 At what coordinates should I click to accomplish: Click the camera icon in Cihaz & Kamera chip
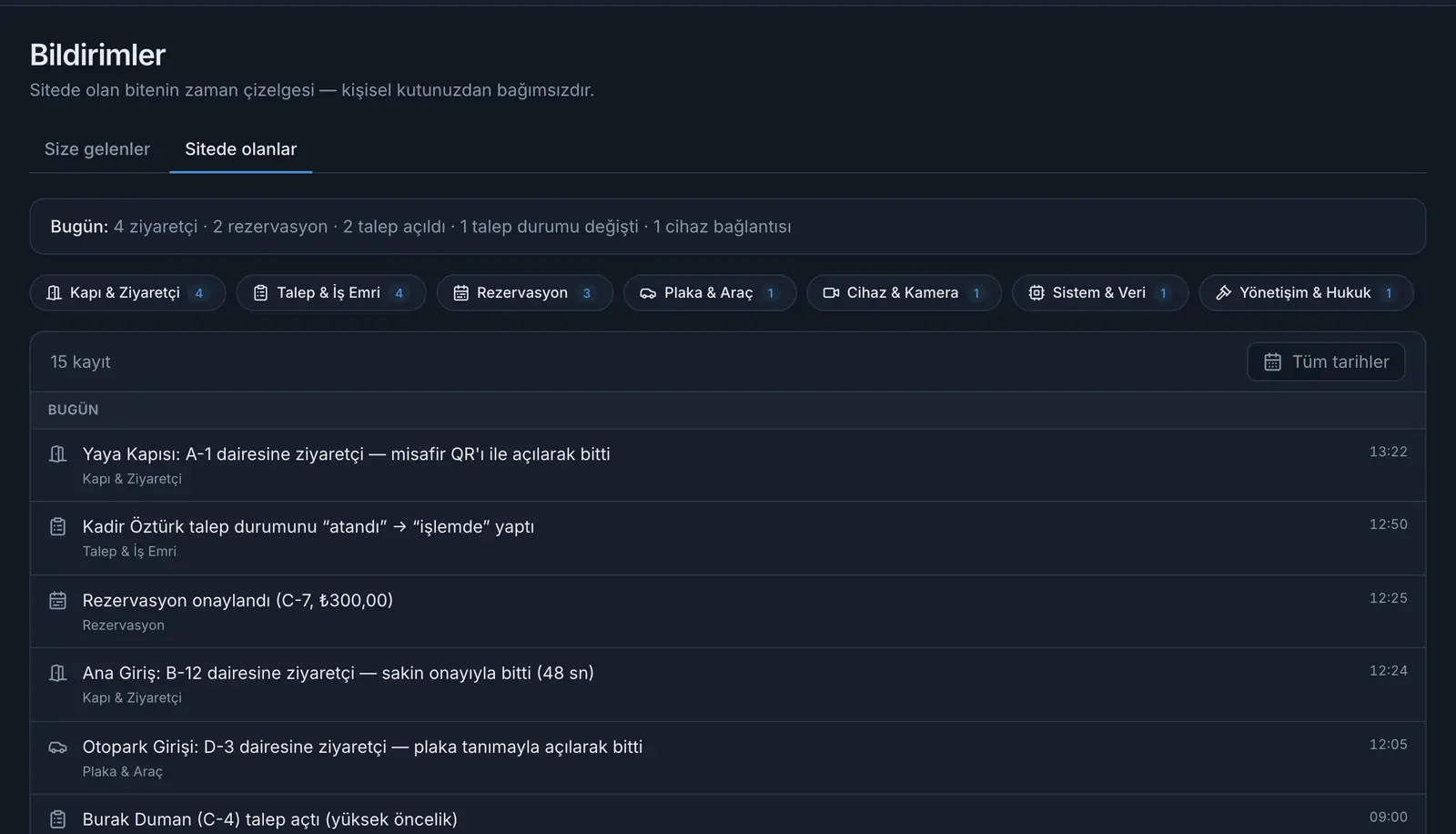pos(831,293)
